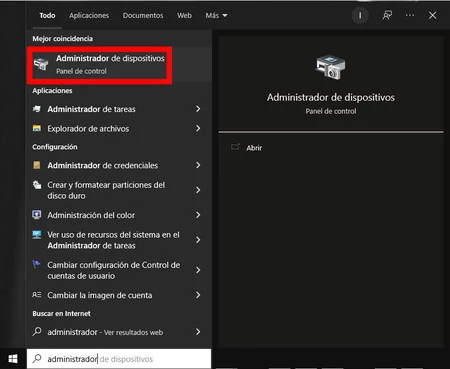Click the web search magnifier icon beside administrador
Screen dimensions: 450x369
(x=37, y=332)
